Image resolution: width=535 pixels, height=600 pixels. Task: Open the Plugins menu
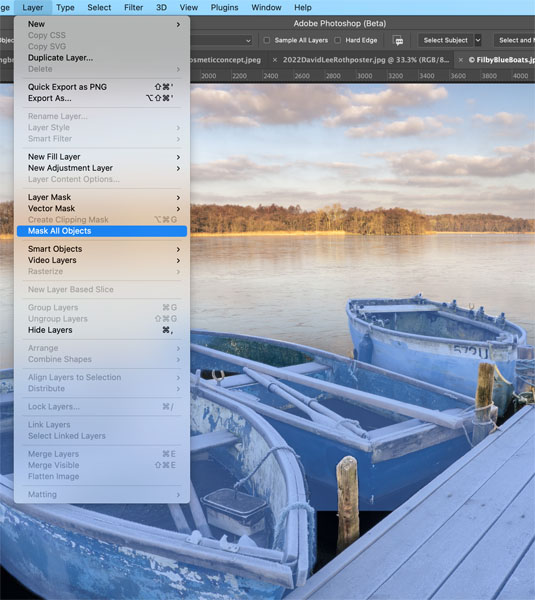(x=224, y=7)
